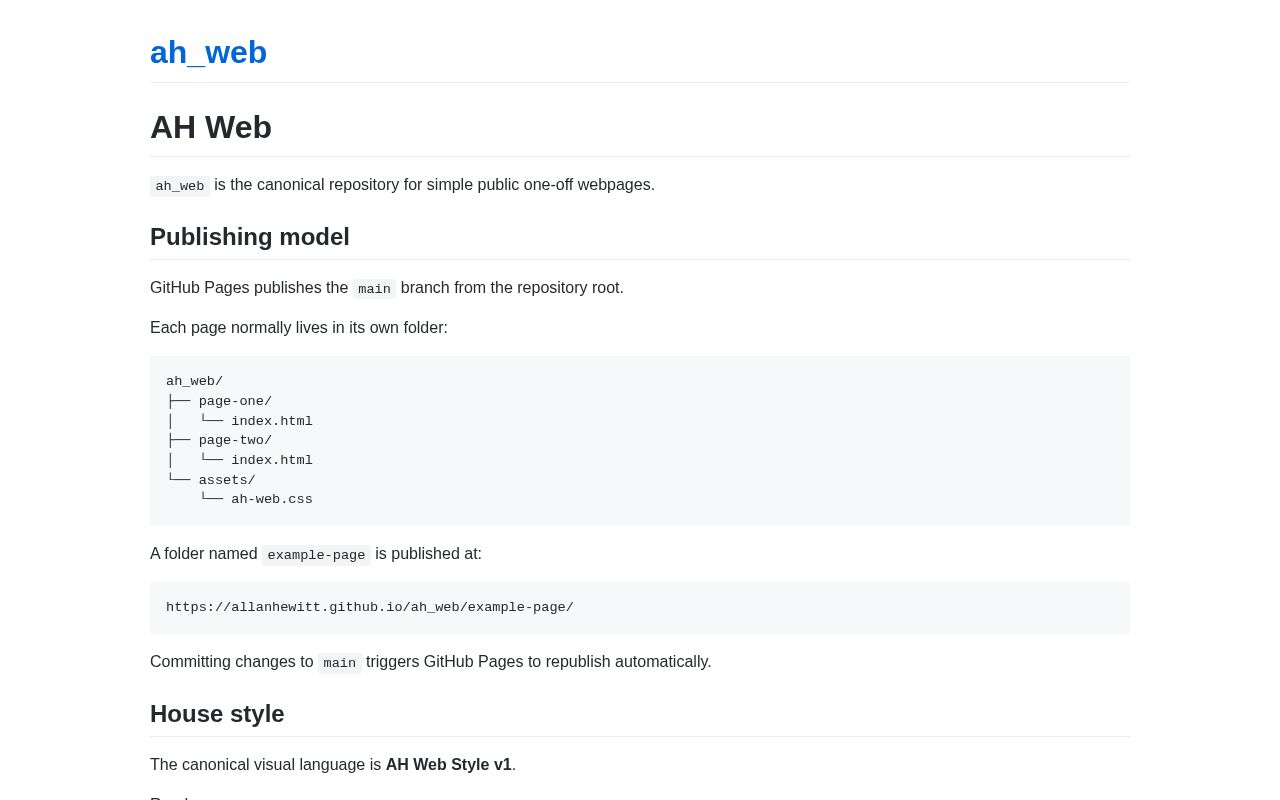Image resolution: width=1280 pixels, height=800 pixels.
Task: Click the inline code "example-page"
Action: (316, 555)
